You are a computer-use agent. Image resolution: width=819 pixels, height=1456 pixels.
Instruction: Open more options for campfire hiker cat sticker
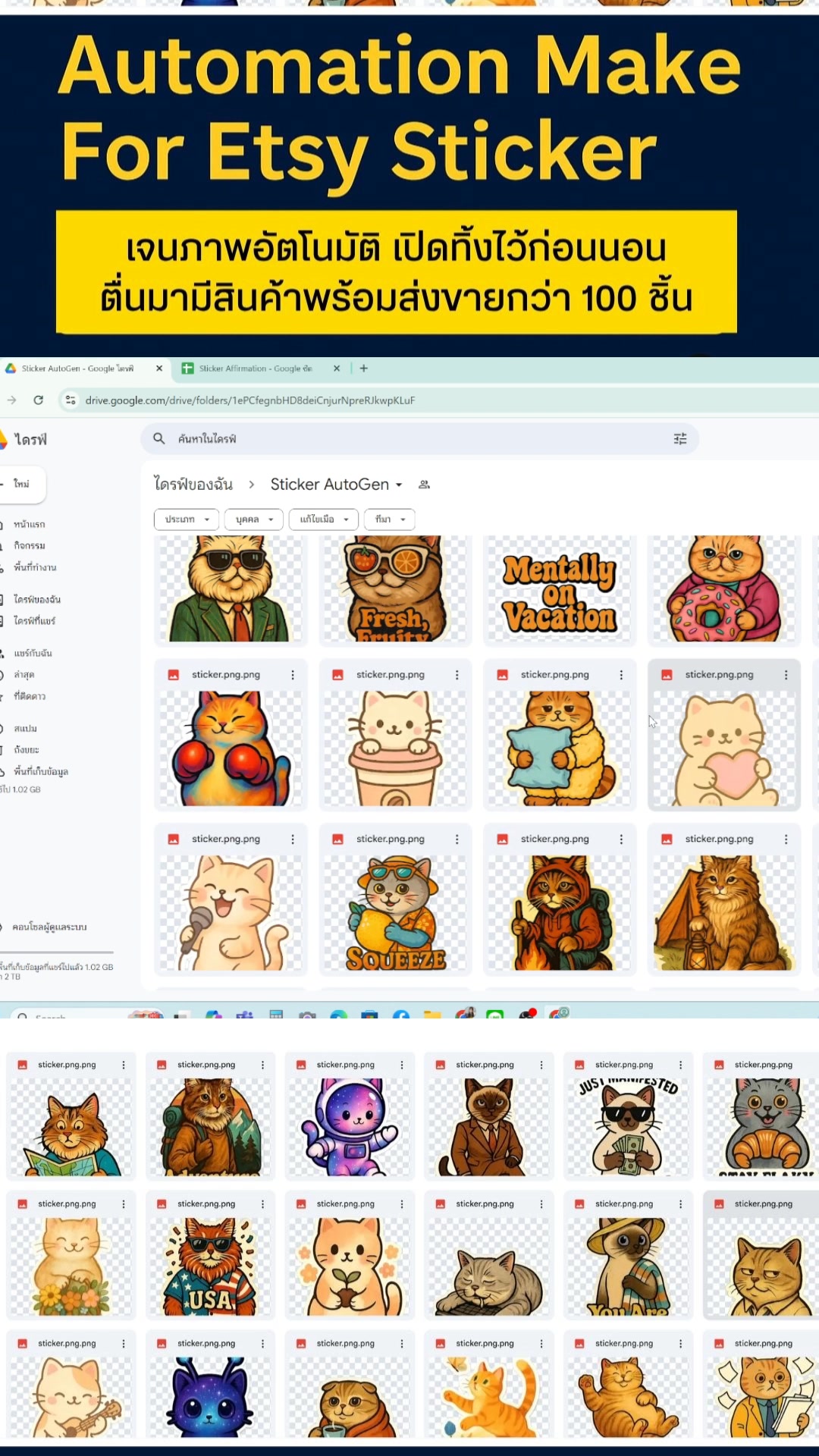tap(621, 839)
